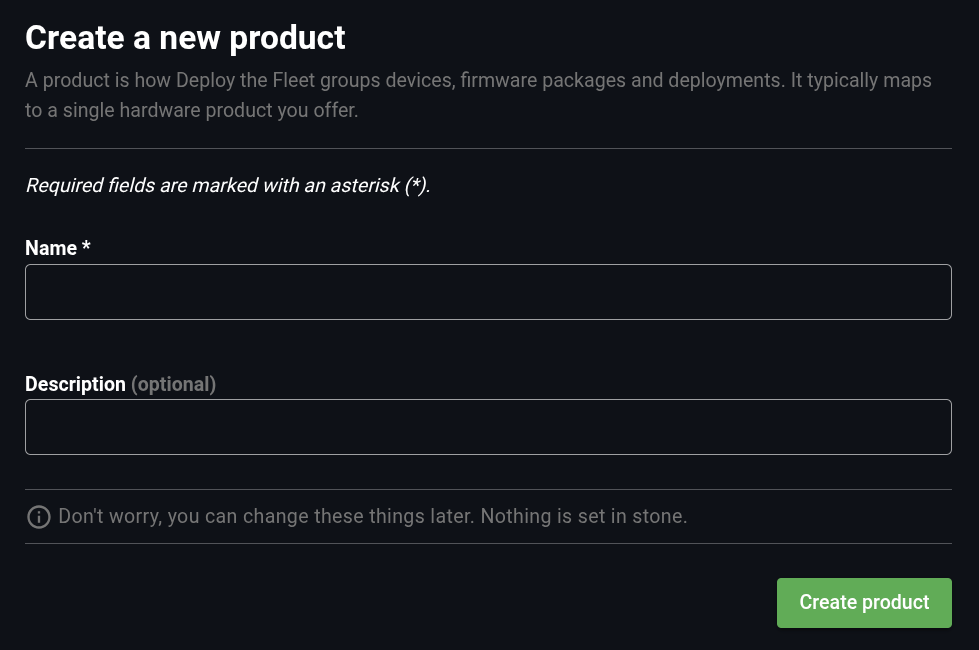979x650 pixels.
Task: Click the product explanation paragraph text
Action: tap(478, 95)
